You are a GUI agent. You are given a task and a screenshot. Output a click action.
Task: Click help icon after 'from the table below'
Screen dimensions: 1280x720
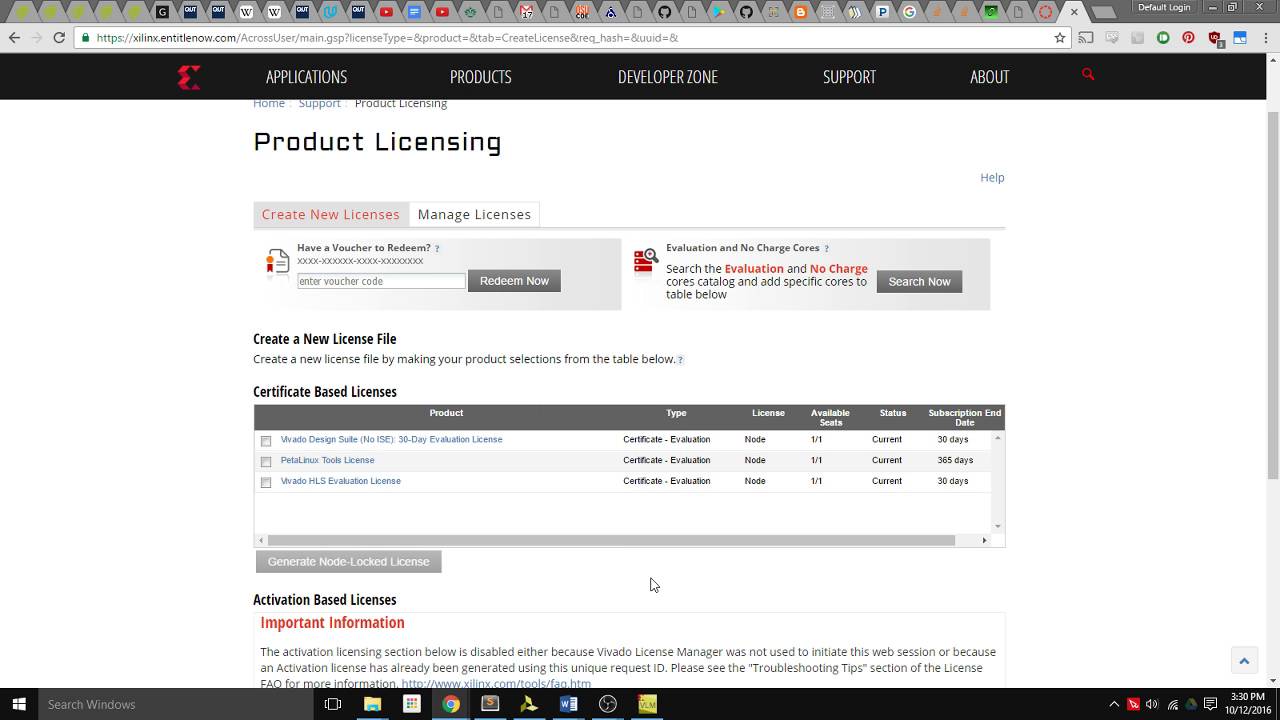click(680, 360)
